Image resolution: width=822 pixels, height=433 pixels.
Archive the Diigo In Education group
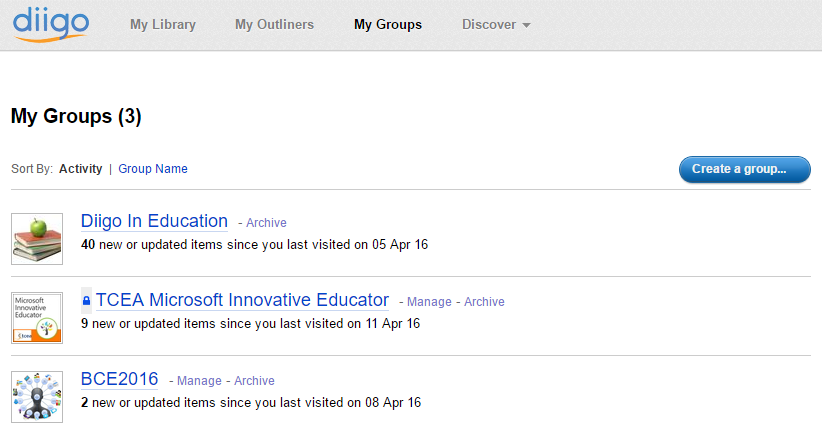click(267, 223)
